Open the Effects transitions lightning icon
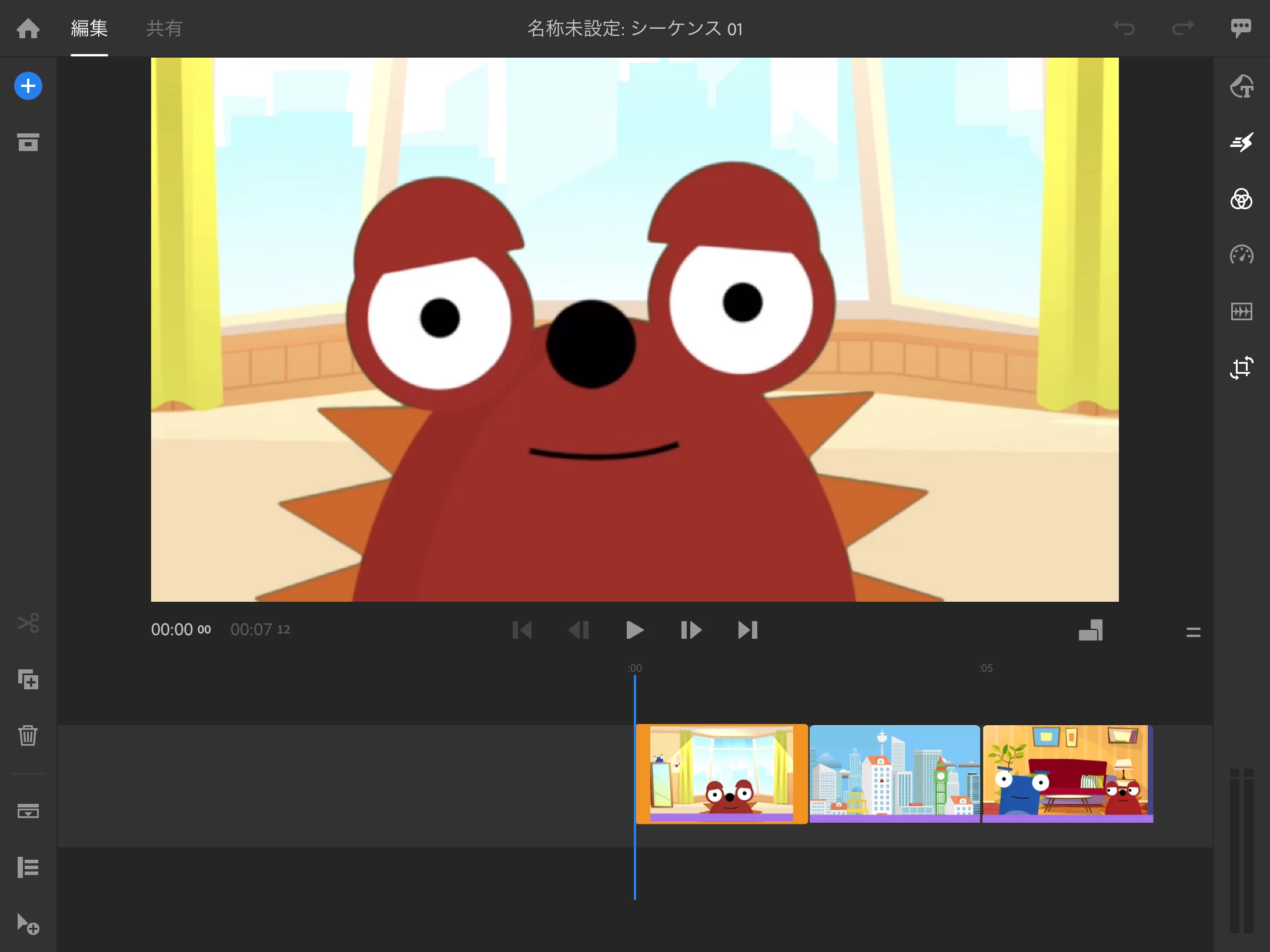 [1241, 142]
